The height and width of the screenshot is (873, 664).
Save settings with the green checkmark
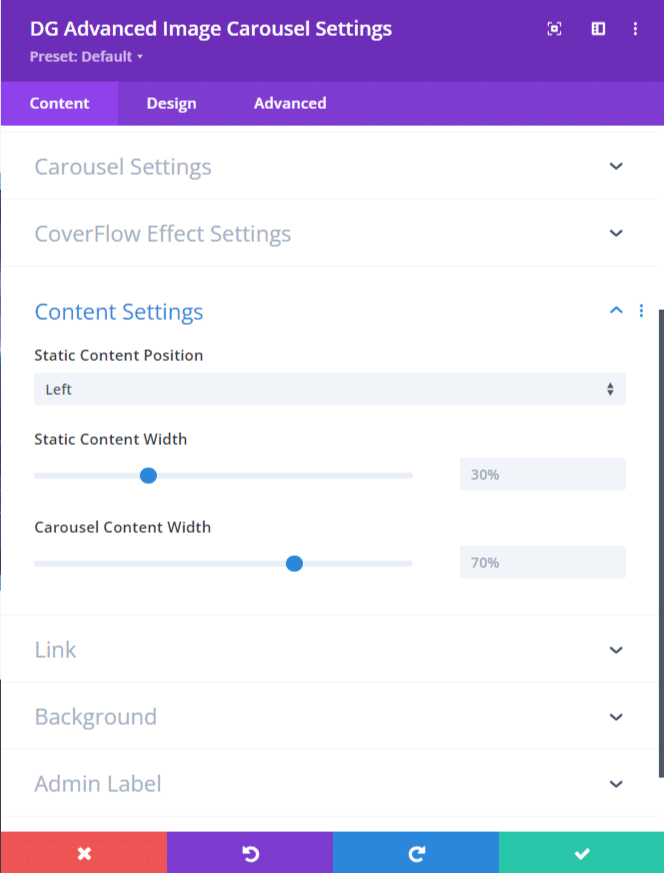click(582, 852)
